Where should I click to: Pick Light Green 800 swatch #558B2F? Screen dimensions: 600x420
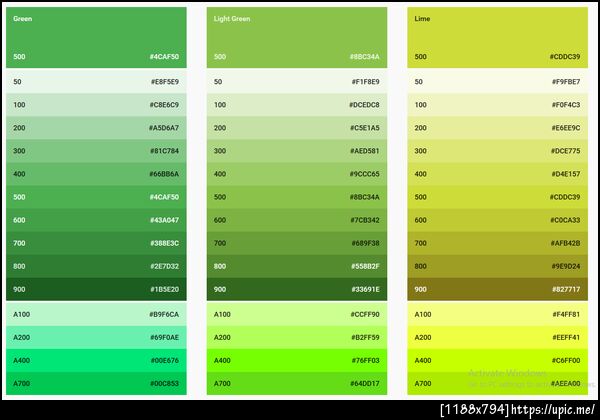(x=297, y=266)
